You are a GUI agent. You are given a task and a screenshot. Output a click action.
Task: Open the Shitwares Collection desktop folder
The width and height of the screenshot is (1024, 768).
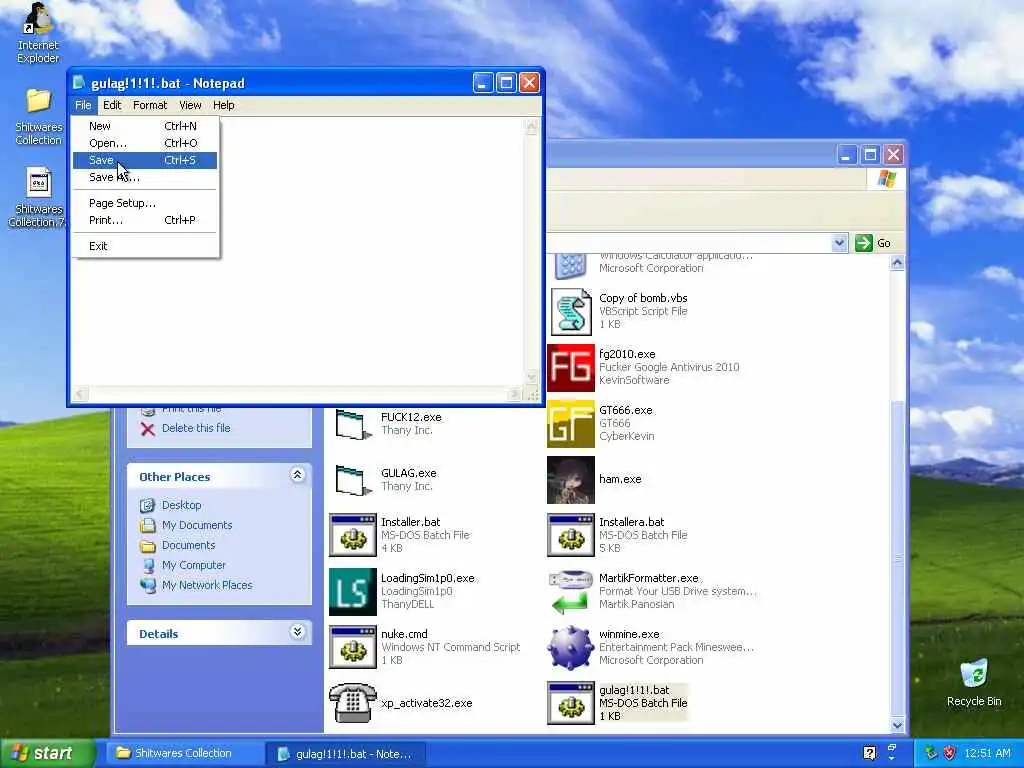click(x=39, y=116)
